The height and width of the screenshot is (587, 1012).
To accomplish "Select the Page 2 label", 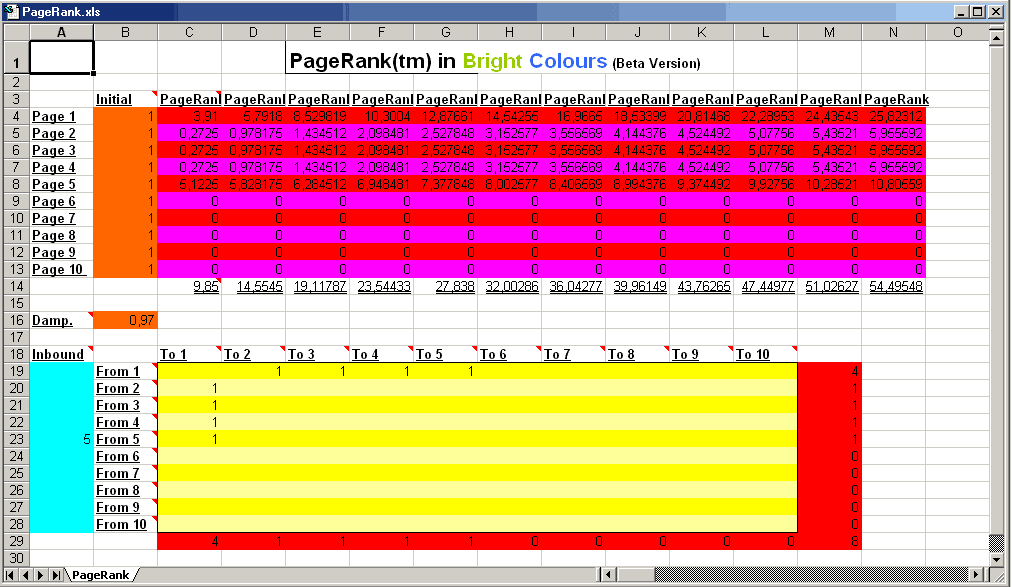I will click(x=61, y=134).
